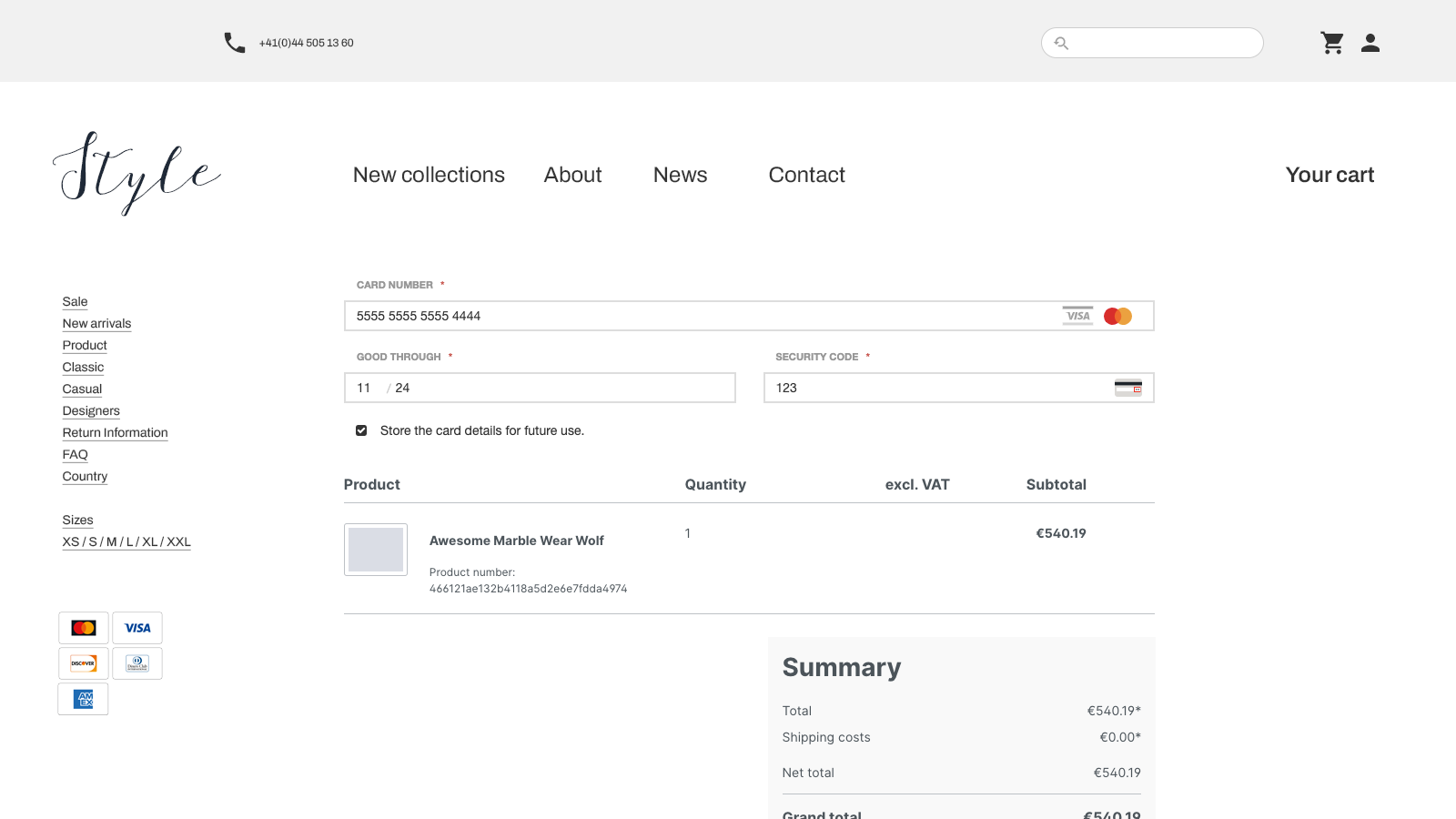Click the Subtotal column header
1456x819 pixels.
click(x=1057, y=485)
